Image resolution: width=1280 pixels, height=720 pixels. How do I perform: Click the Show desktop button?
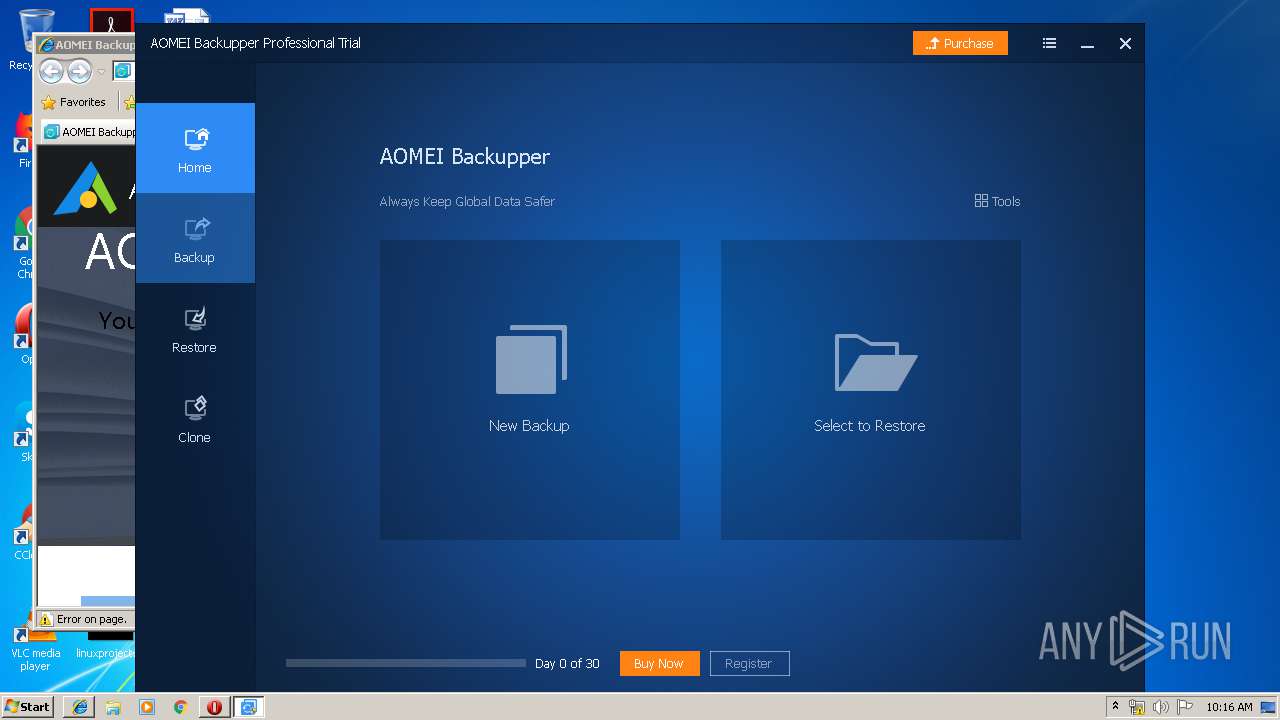click(1268, 707)
